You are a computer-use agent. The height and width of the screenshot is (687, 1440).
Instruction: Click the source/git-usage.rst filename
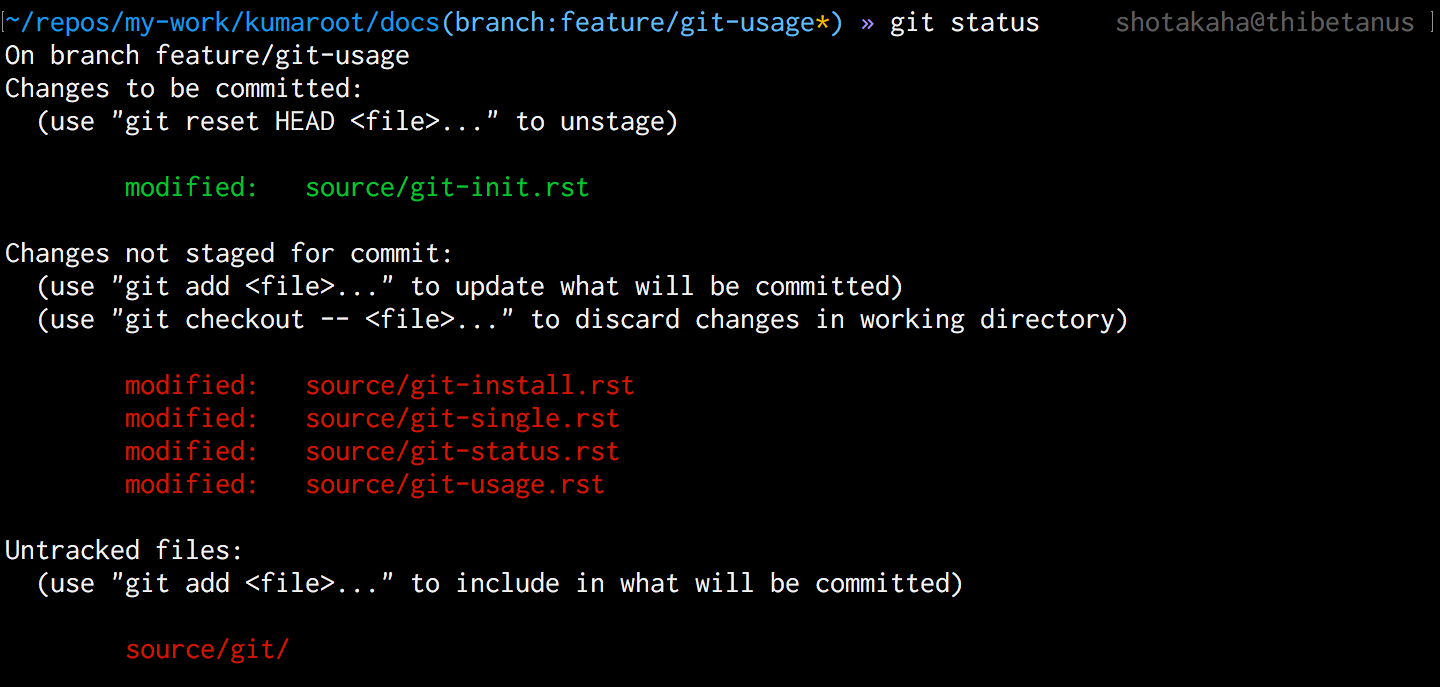click(455, 485)
